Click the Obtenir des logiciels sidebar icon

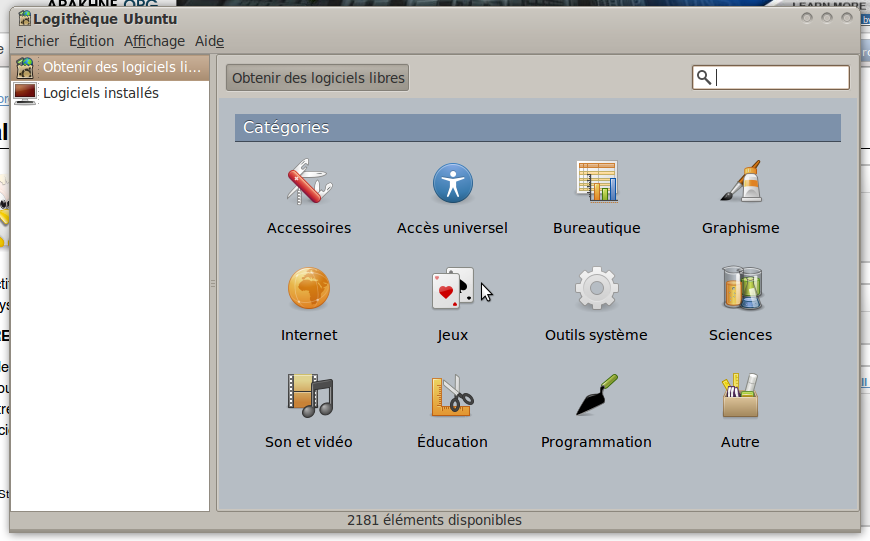pyautogui.click(x=25, y=68)
